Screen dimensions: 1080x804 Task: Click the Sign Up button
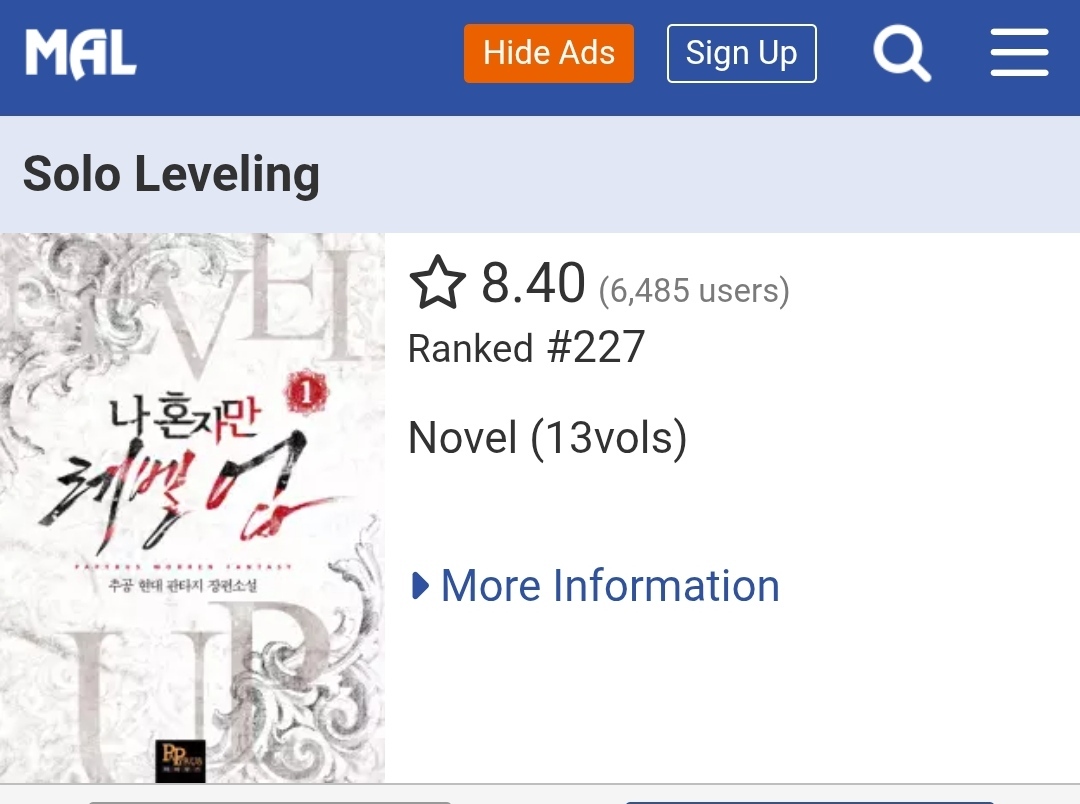click(741, 54)
